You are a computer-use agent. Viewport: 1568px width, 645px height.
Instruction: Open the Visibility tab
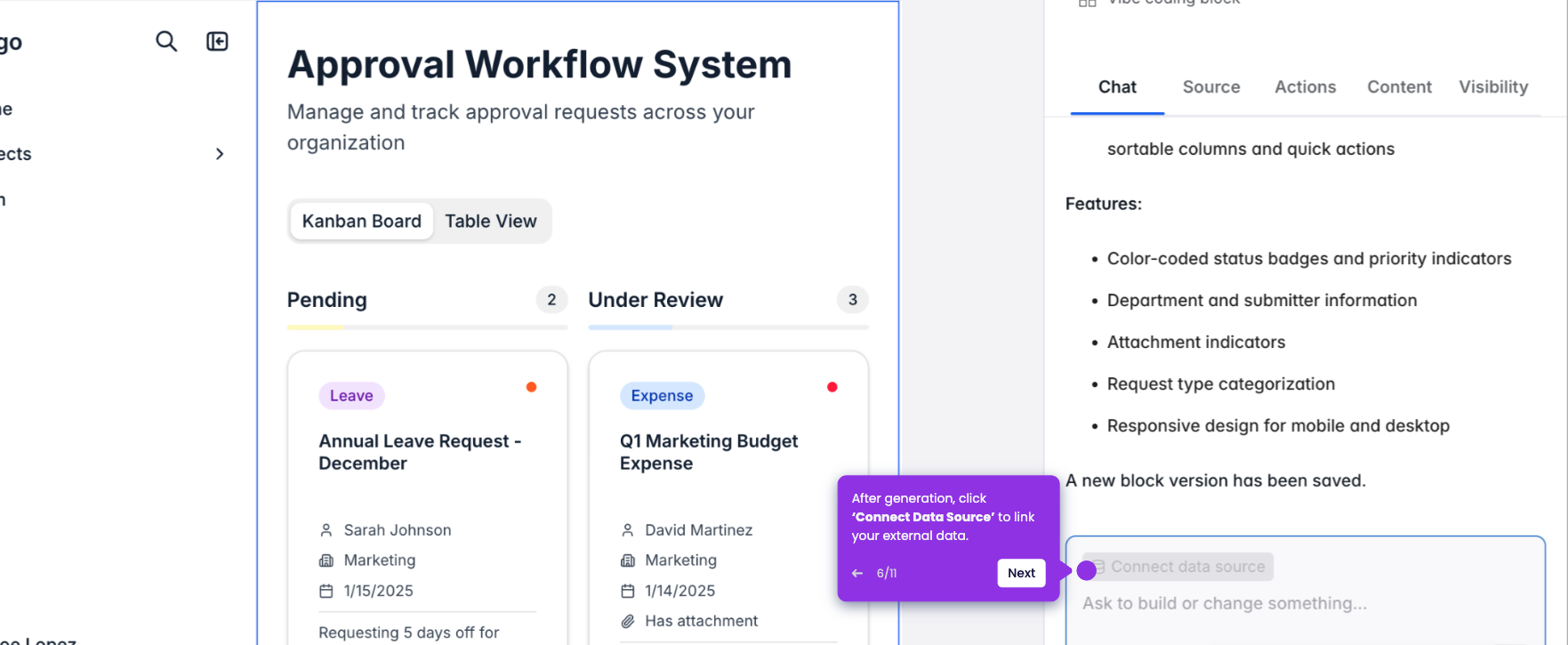[x=1493, y=87]
